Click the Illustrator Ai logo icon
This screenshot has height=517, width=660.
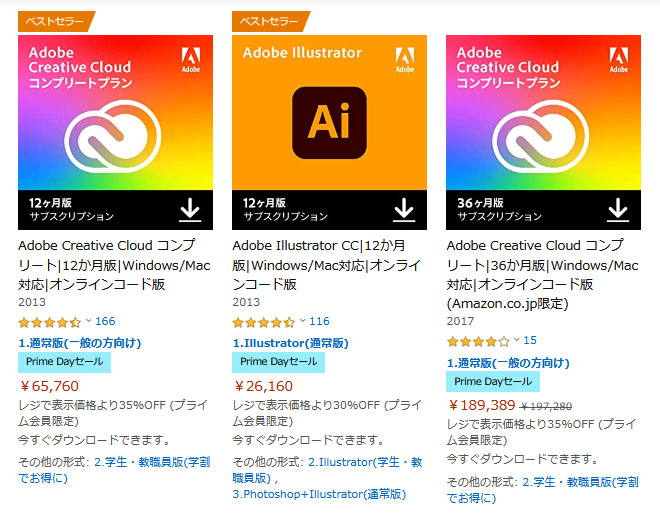pyautogui.click(x=329, y=121)
